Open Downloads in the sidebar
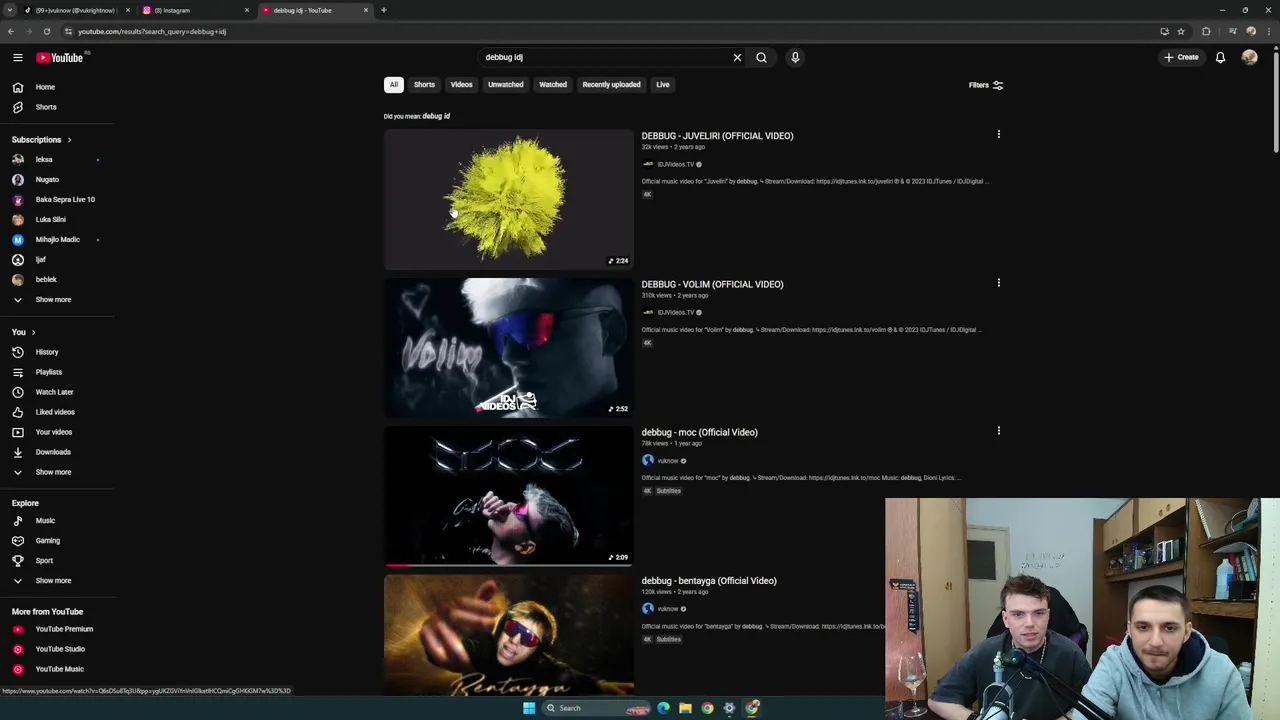Image resolution: width=1280 pixels, height=720 pixels. (56, 452)
